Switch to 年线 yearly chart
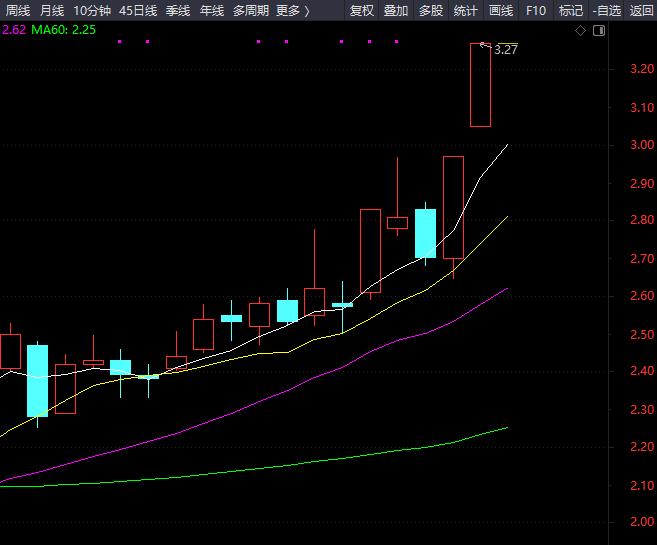This screenshot has width=657, height=545. tap(212, 10)
